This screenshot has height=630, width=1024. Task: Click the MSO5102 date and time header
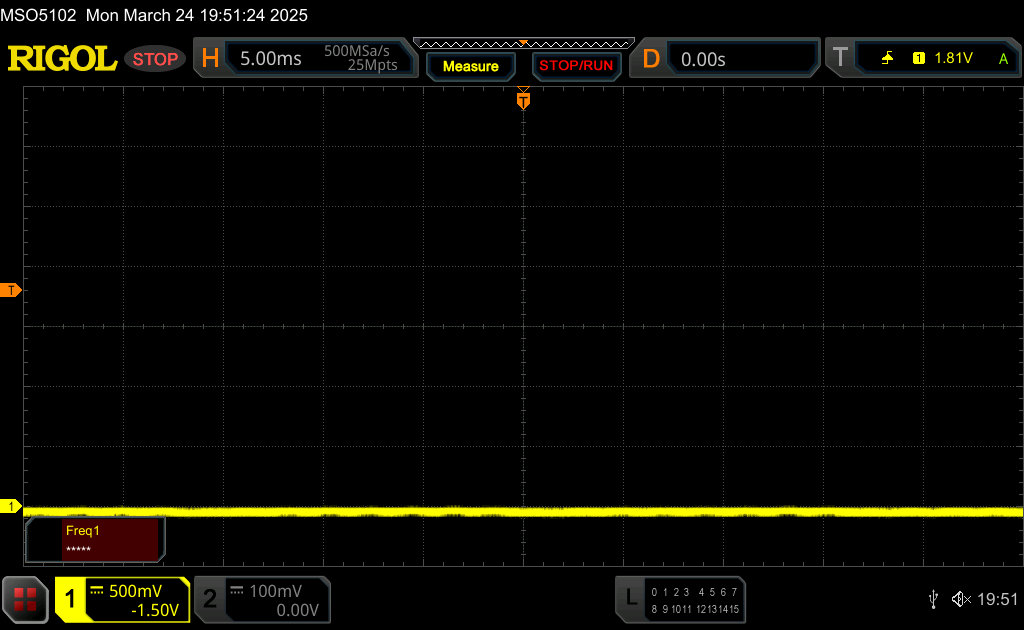pyautogui.click(x=154, y=15)
